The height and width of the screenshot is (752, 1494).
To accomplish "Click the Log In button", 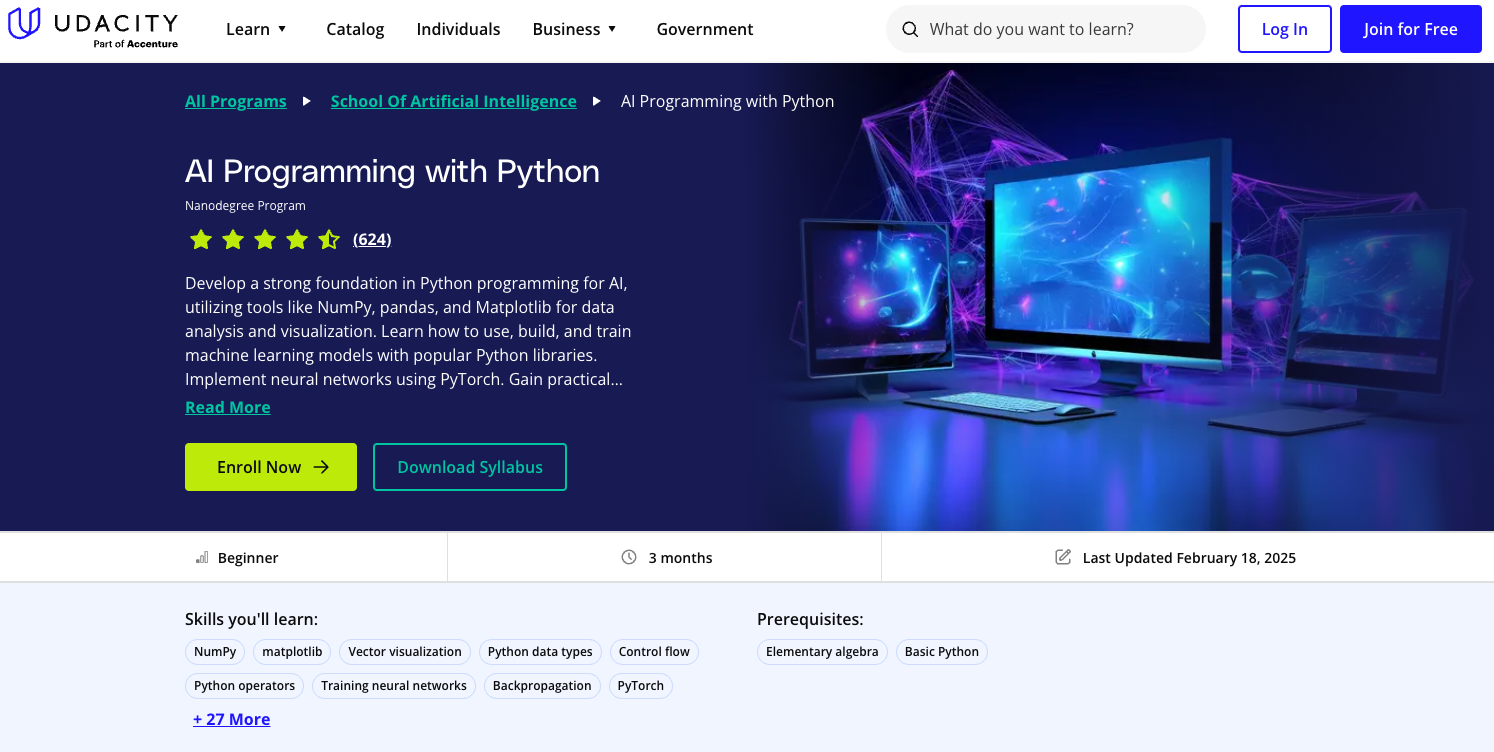I will pyautogui.click(x=1284, y=29).
